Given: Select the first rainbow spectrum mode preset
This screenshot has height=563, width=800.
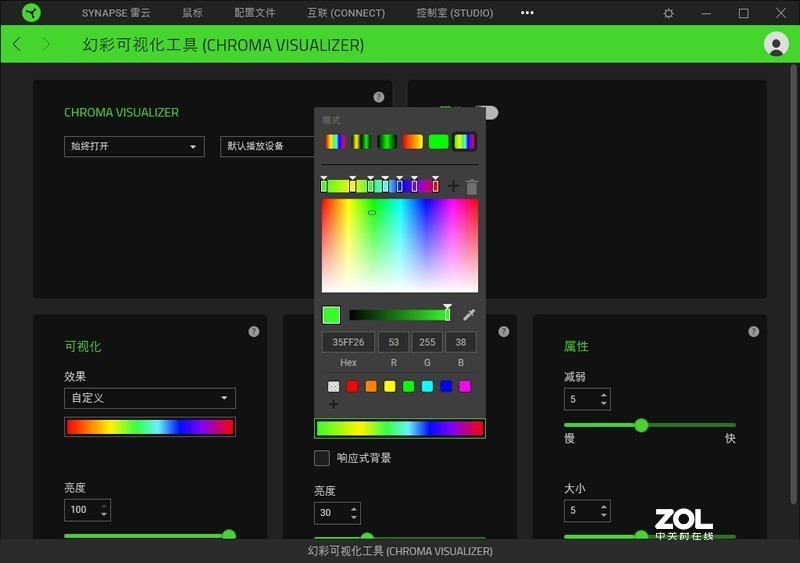Looking at the screenshot, I should tap(335, 141).
